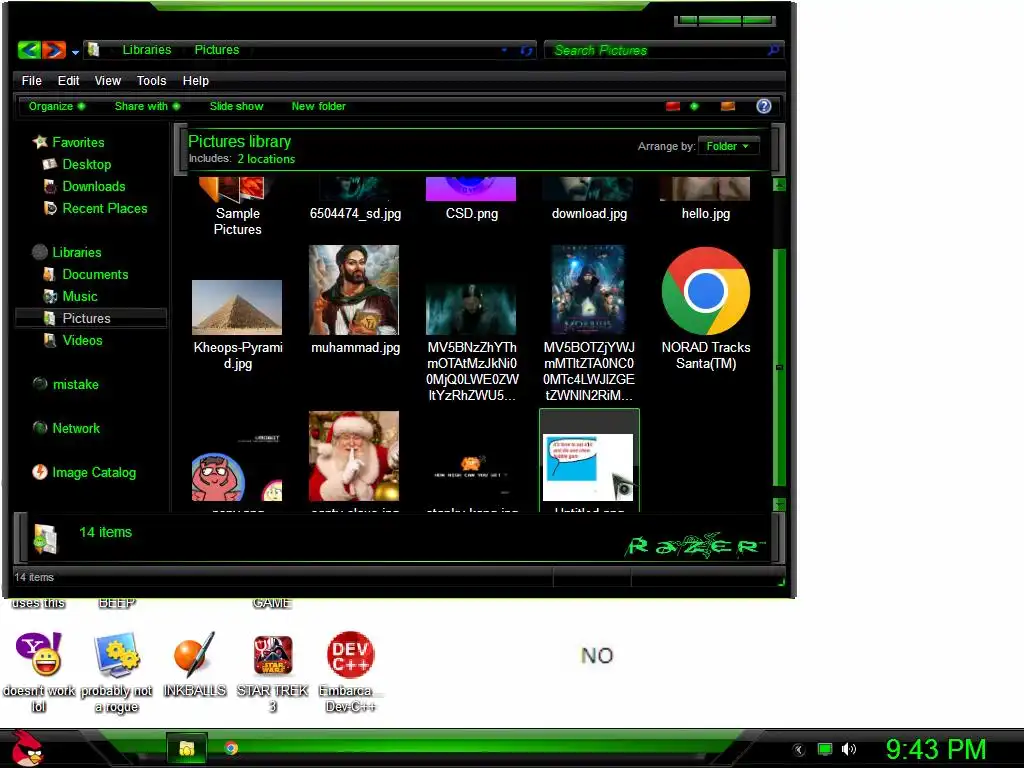Click Pictures in the address bar
The image size is (1024, 768).
coord(217,50)
